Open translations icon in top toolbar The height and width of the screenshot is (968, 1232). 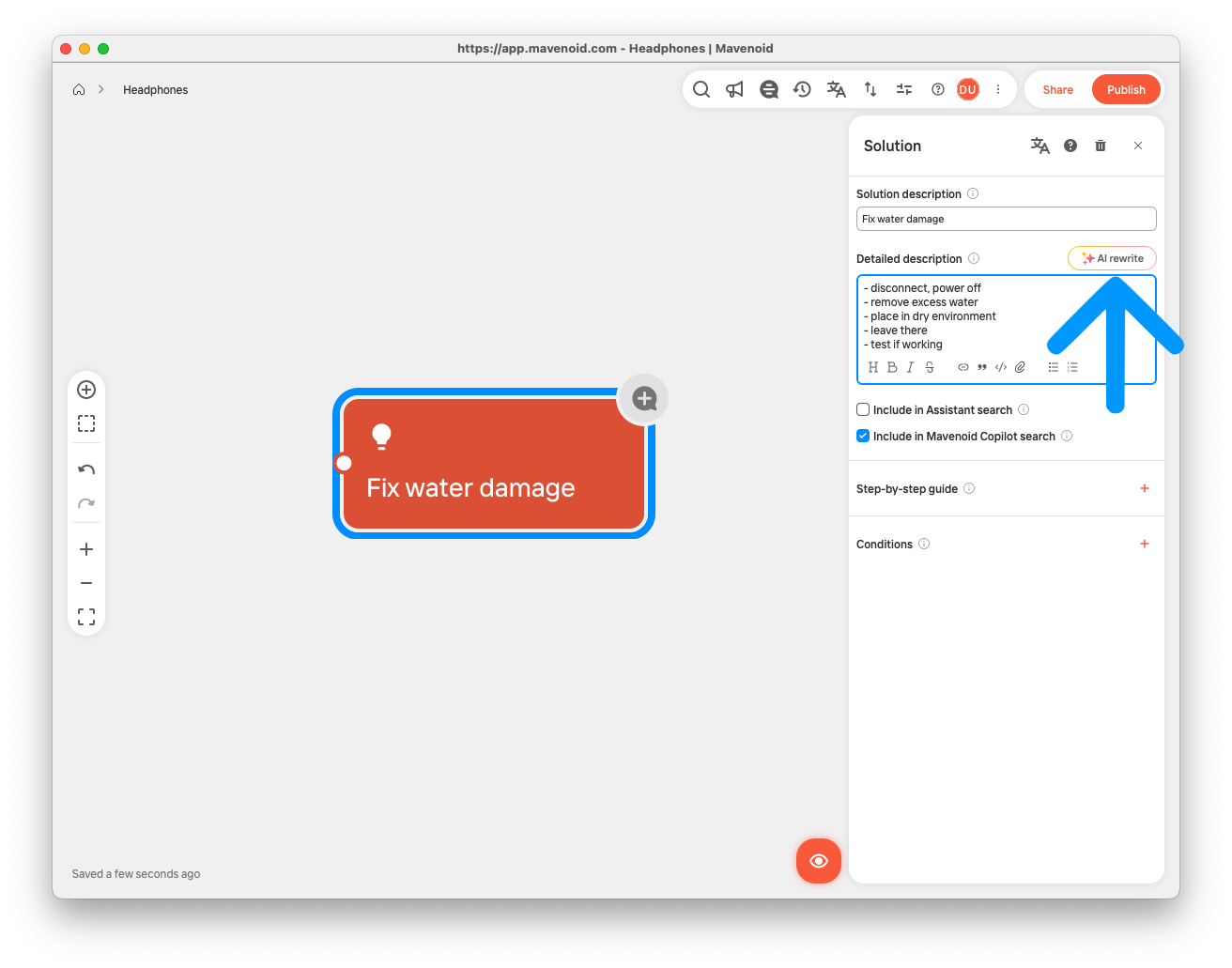point(837,89)
